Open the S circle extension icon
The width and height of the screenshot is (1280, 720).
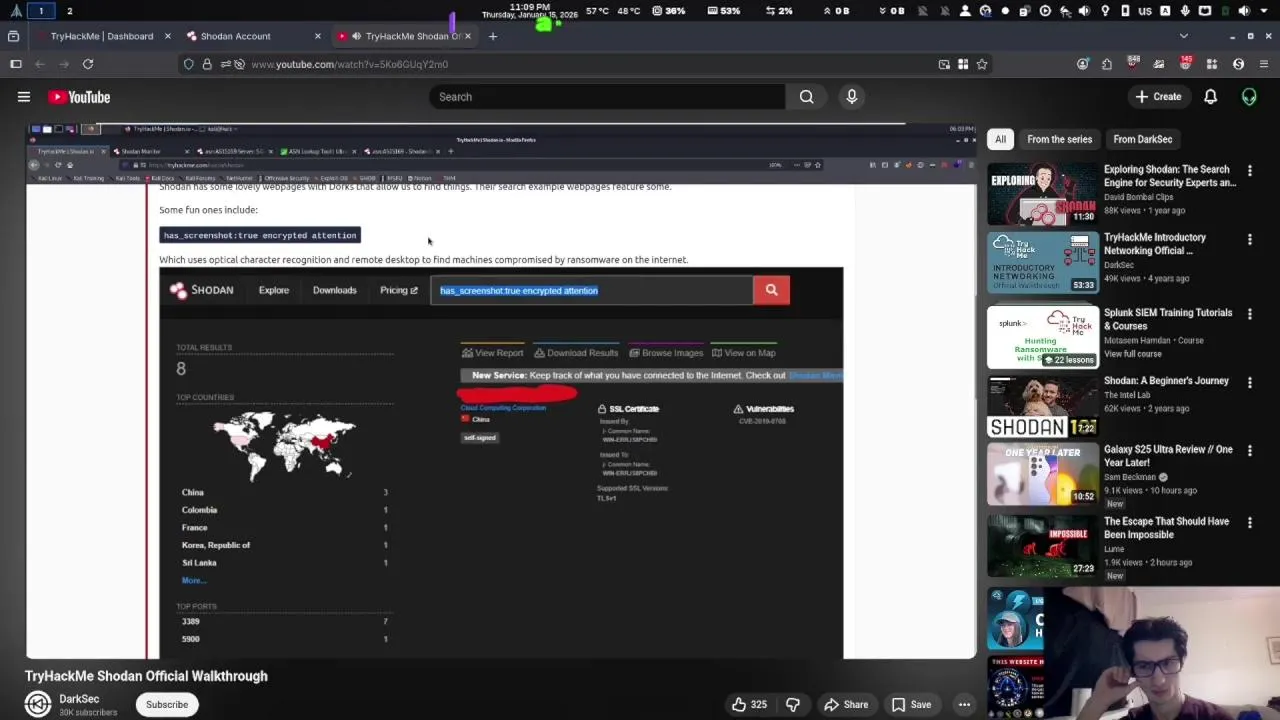click(x=1238, y=64)
